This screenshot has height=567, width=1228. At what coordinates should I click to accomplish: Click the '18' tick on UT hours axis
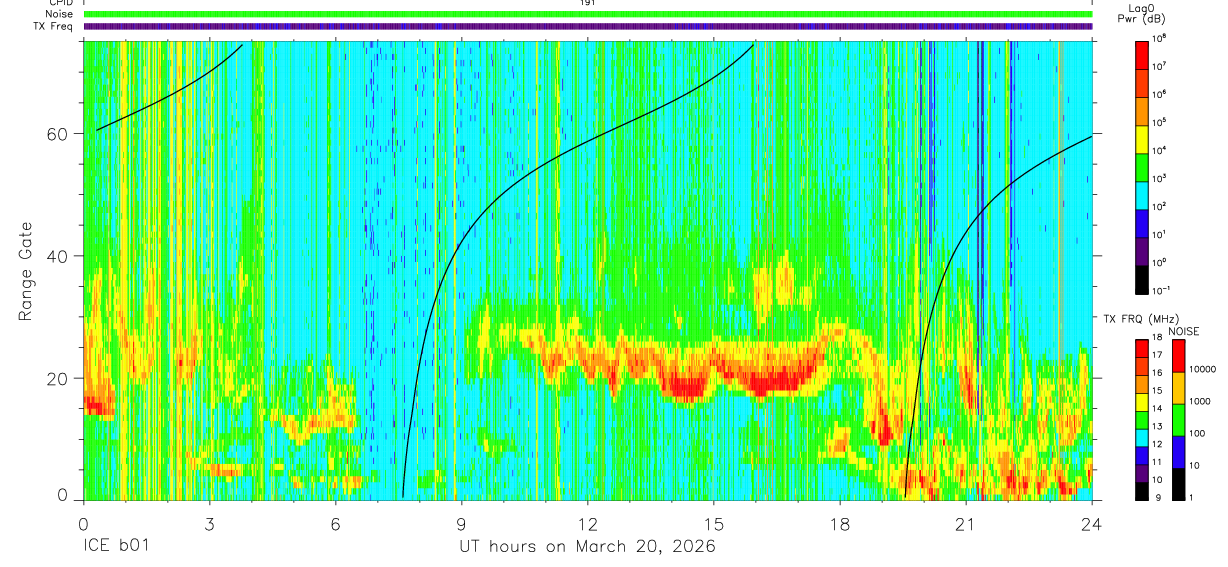click(840, 523)
